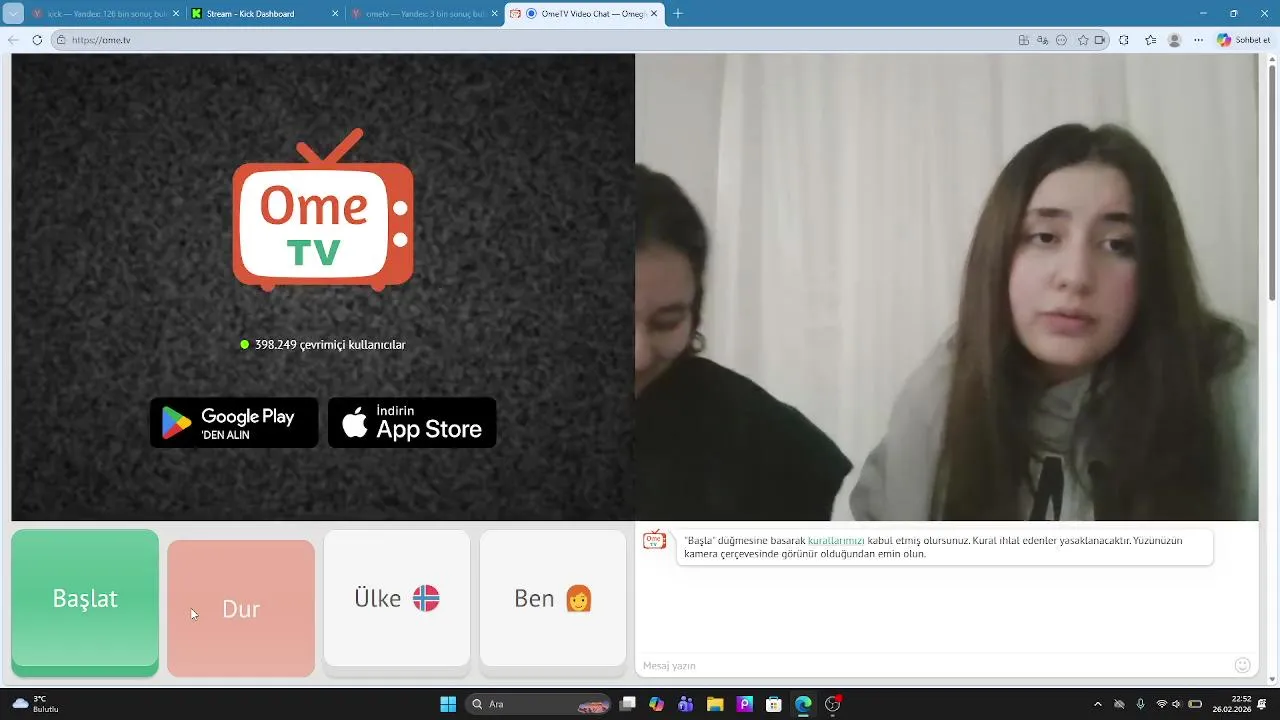Open Microsoft Teams from the taskbar
Viewport: 1280px width, 720px height.
pos(685,704)
